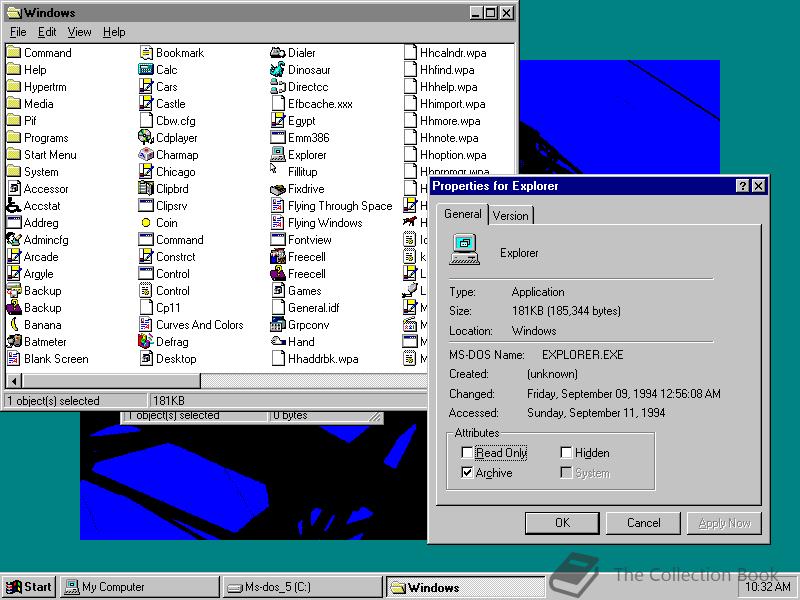Select the Efbcache.xxx file
Image resolution: width=800 pixels, height=600 pixels.
(x=312, y=104)
